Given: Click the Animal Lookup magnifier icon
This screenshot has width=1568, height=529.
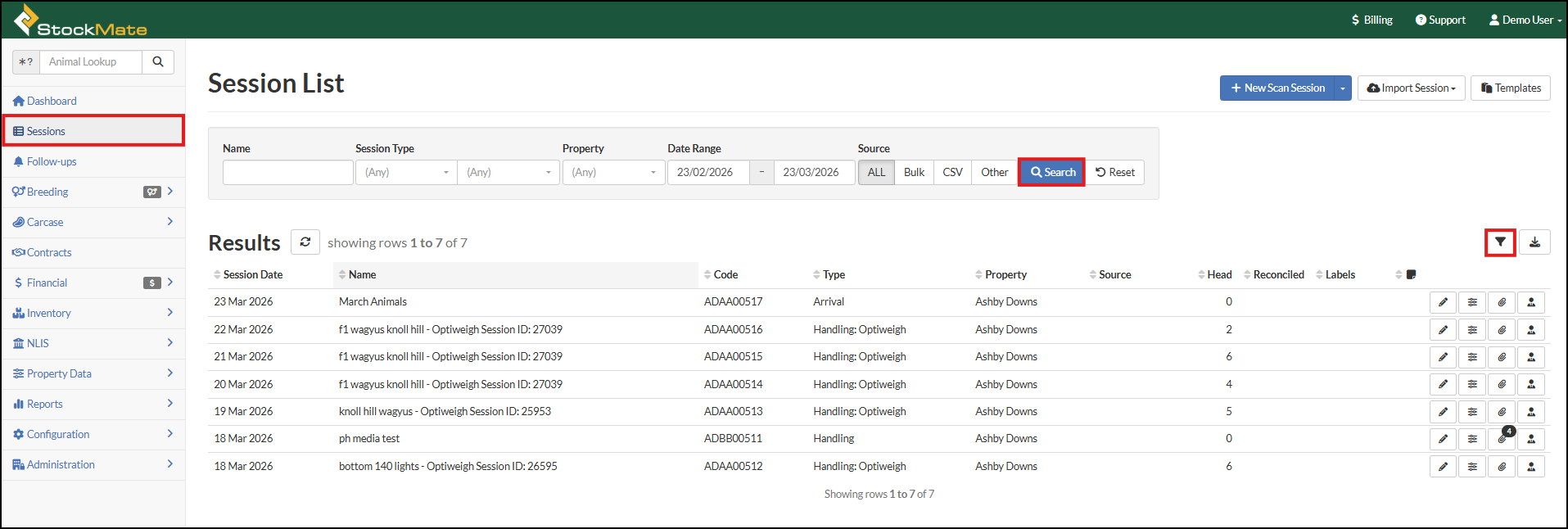Looking at the screenshot, I should pos(158,62).
